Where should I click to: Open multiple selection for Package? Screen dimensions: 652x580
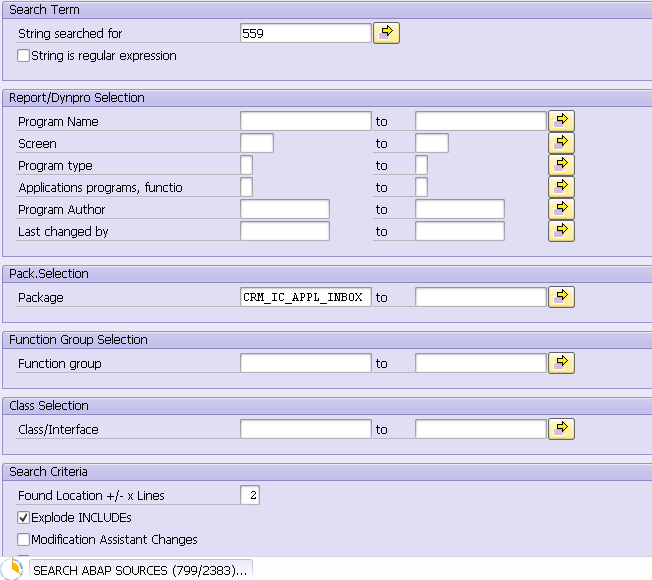coord(561,297)
